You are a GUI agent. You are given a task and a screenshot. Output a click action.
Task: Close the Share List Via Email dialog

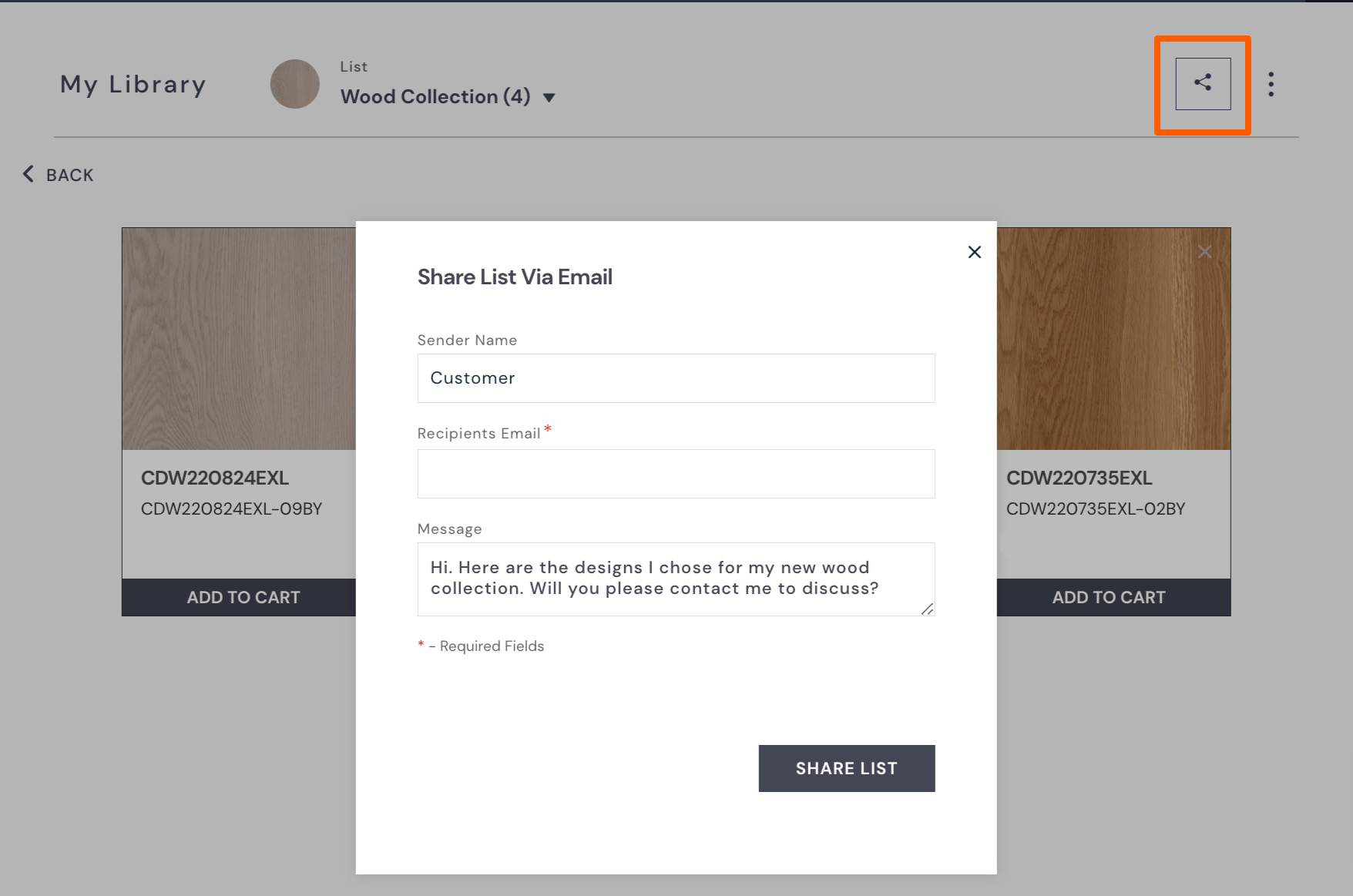coord(974,252)
